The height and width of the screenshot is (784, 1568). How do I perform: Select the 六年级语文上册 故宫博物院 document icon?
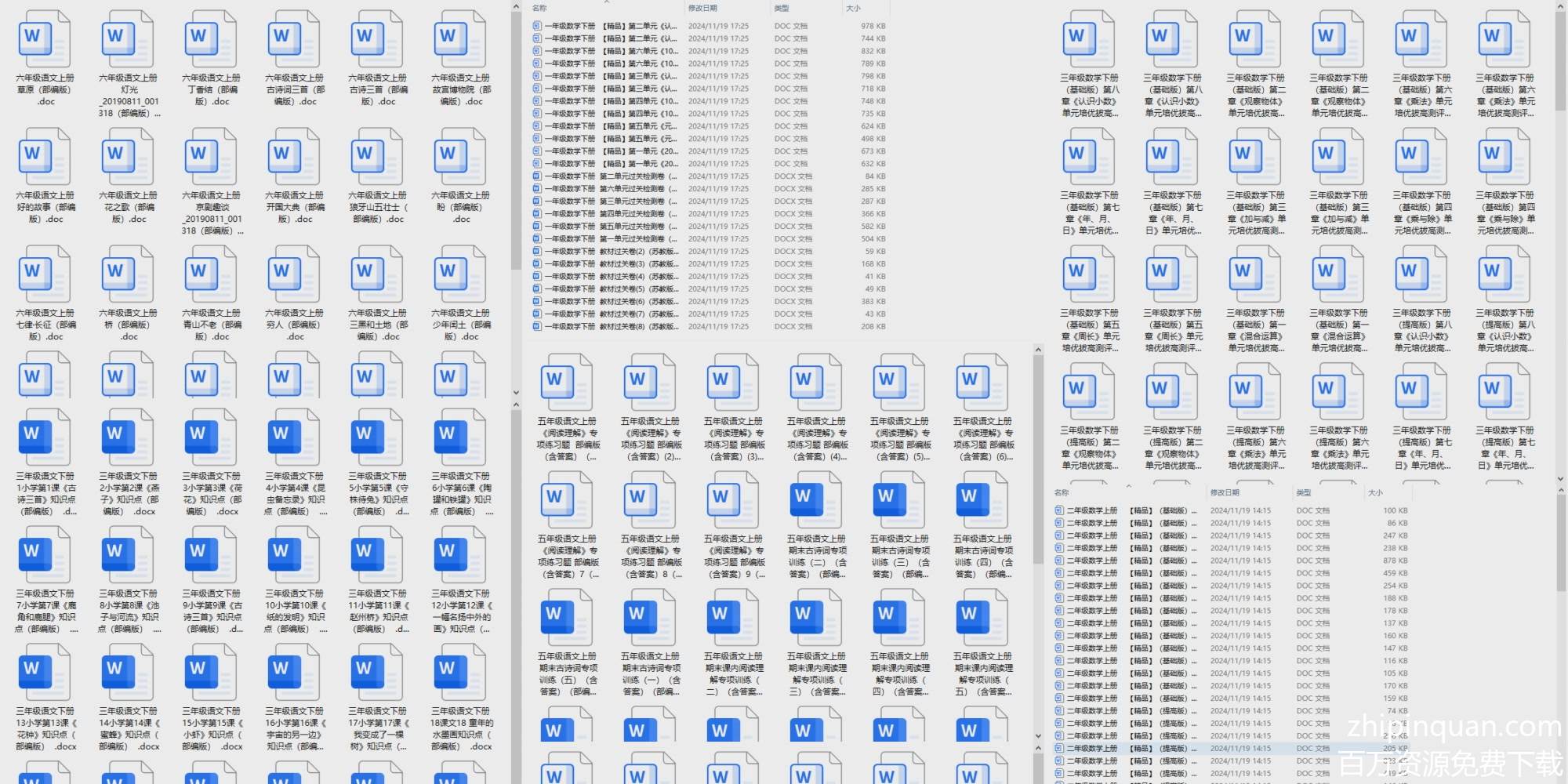coord(460,39)
